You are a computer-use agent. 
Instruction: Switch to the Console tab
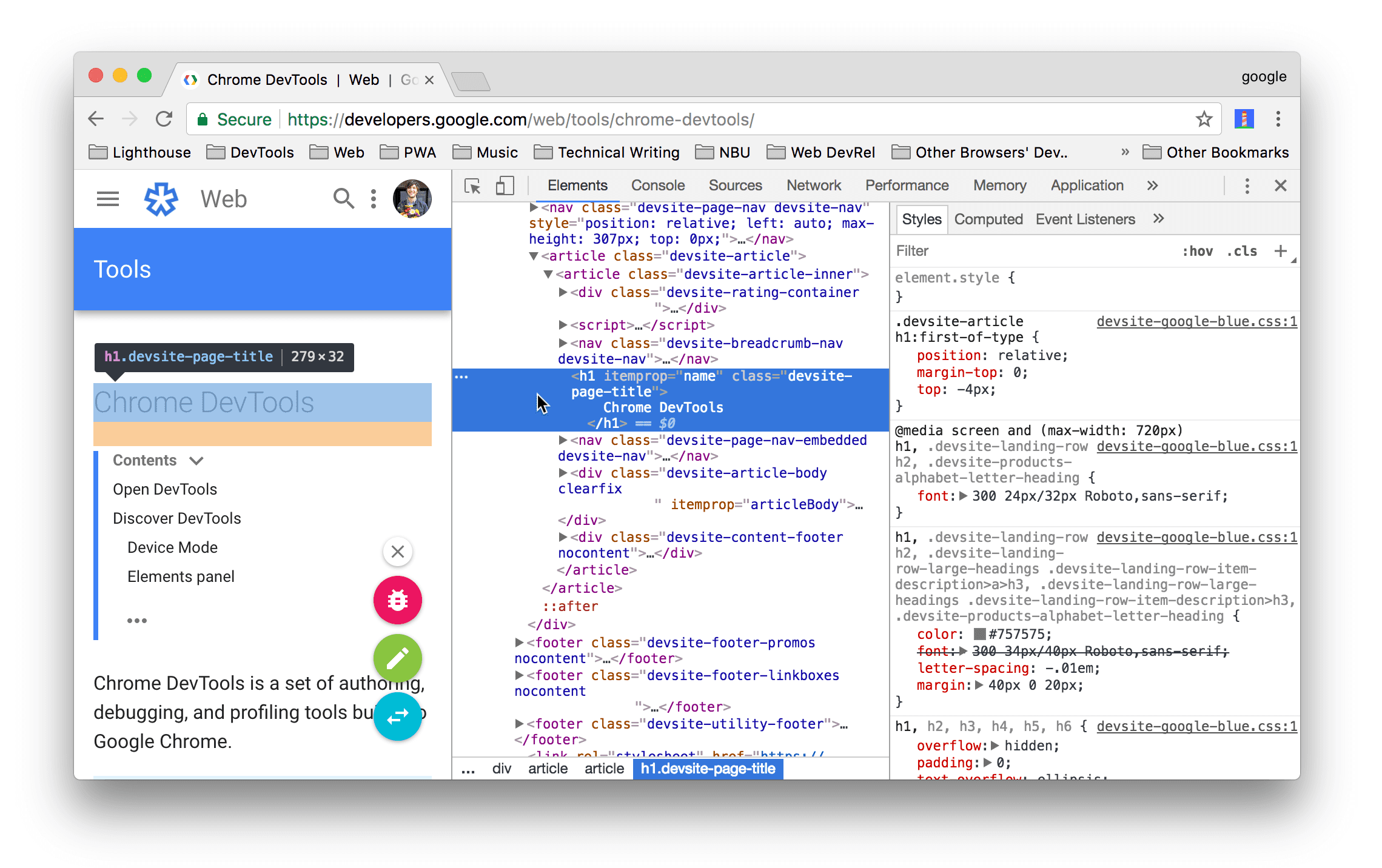[x=659, y=186]
